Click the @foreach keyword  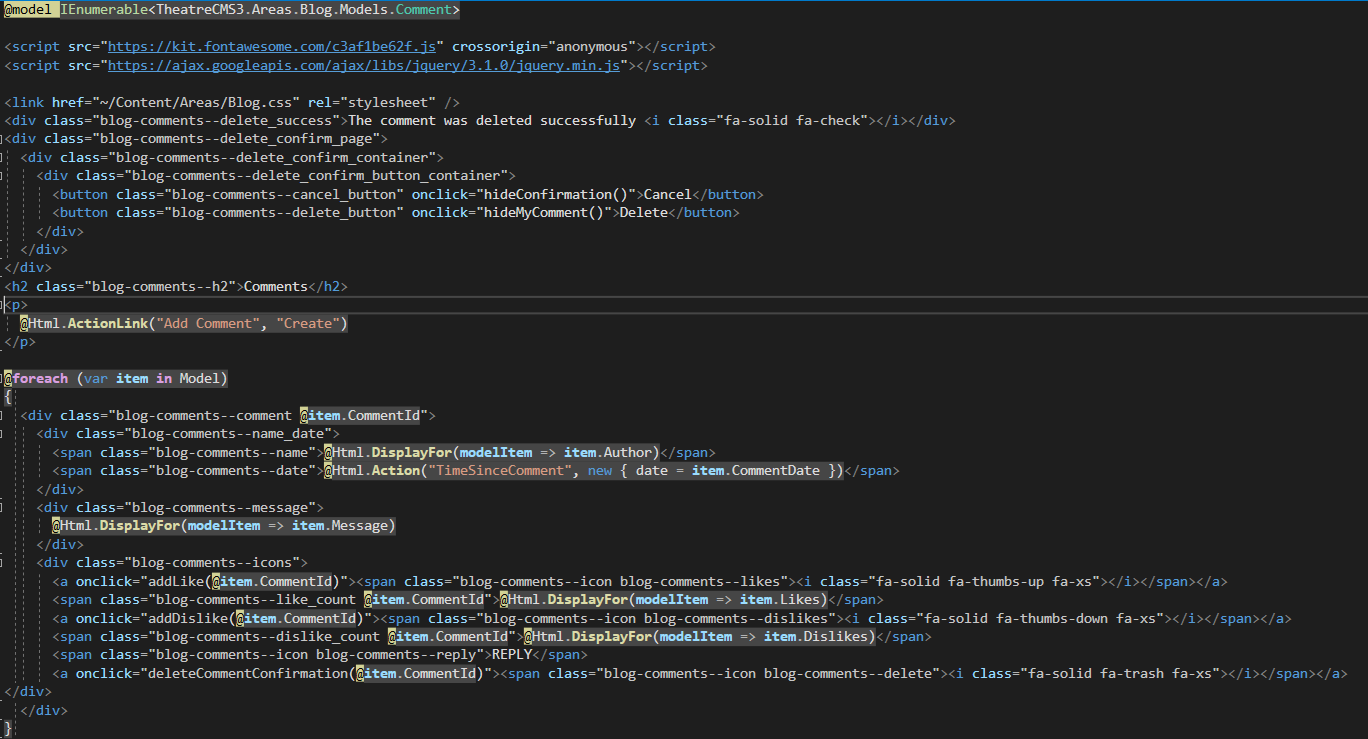click(x=36, y=378)
